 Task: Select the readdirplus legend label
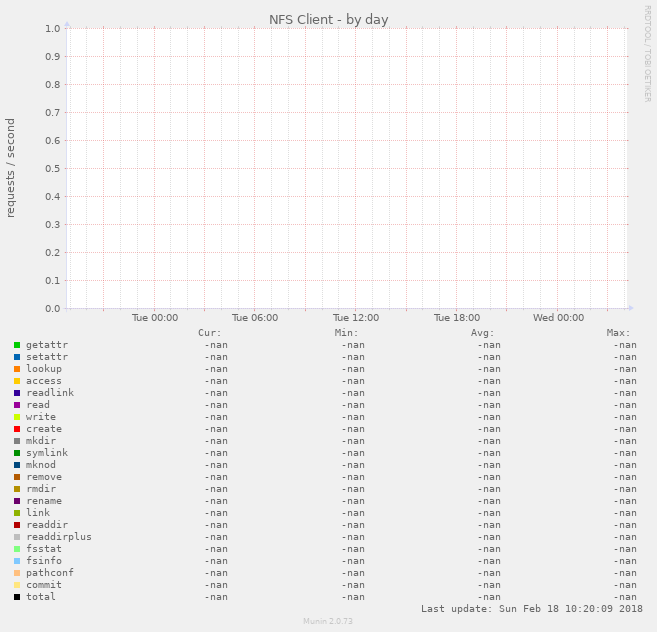58,537
